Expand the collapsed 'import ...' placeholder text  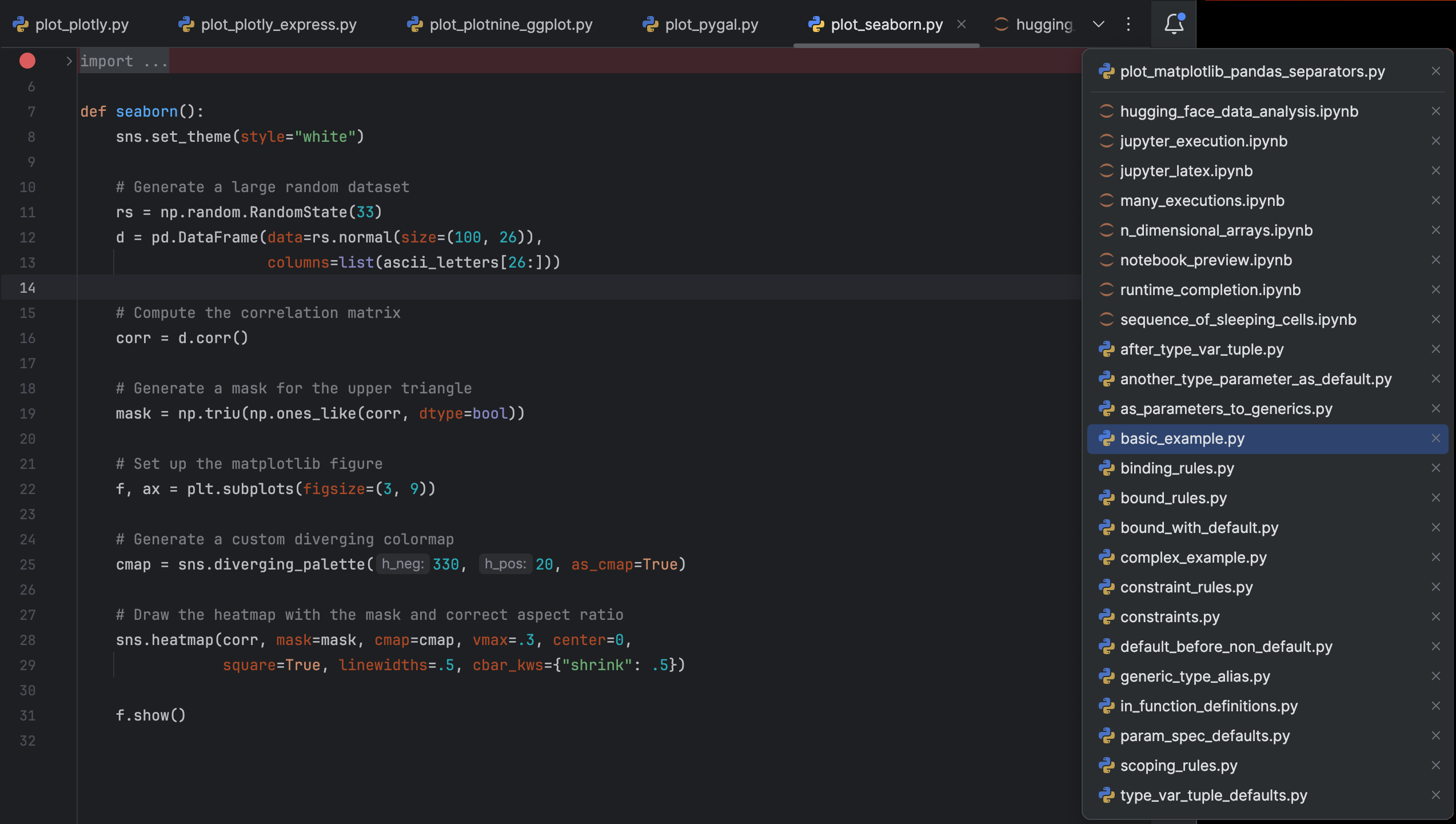pos(123,61)
